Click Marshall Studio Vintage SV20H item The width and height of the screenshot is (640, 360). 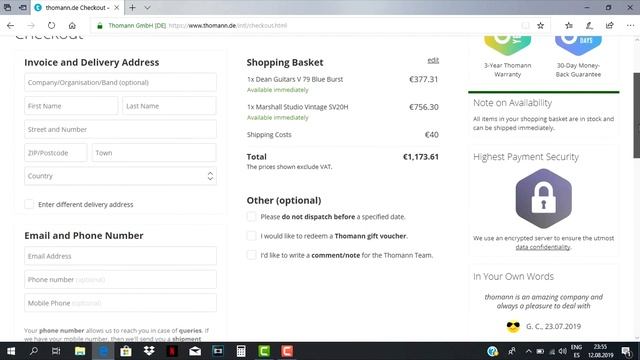click(x=298, y=107)
